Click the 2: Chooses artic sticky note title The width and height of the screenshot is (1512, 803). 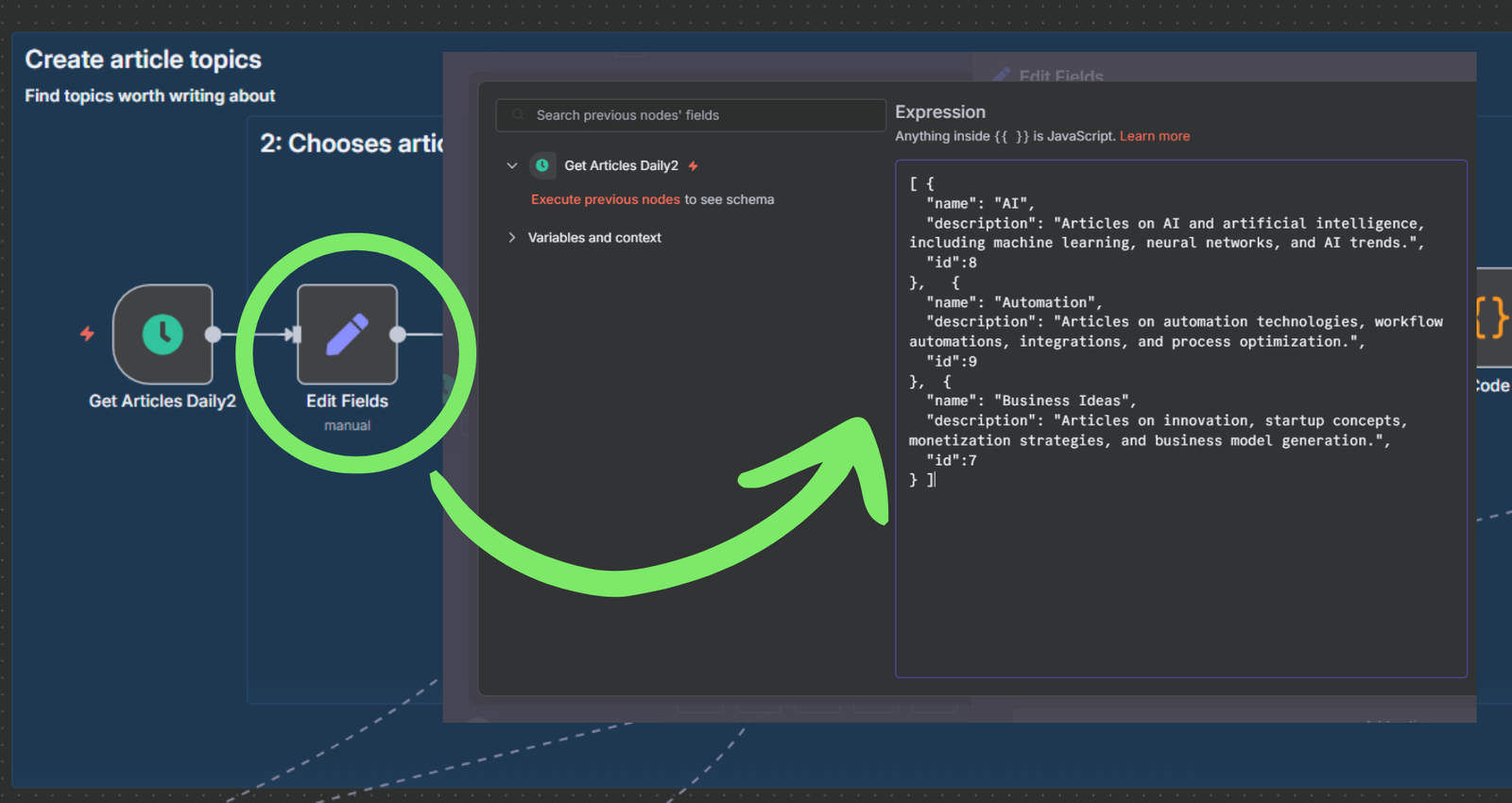352,144
